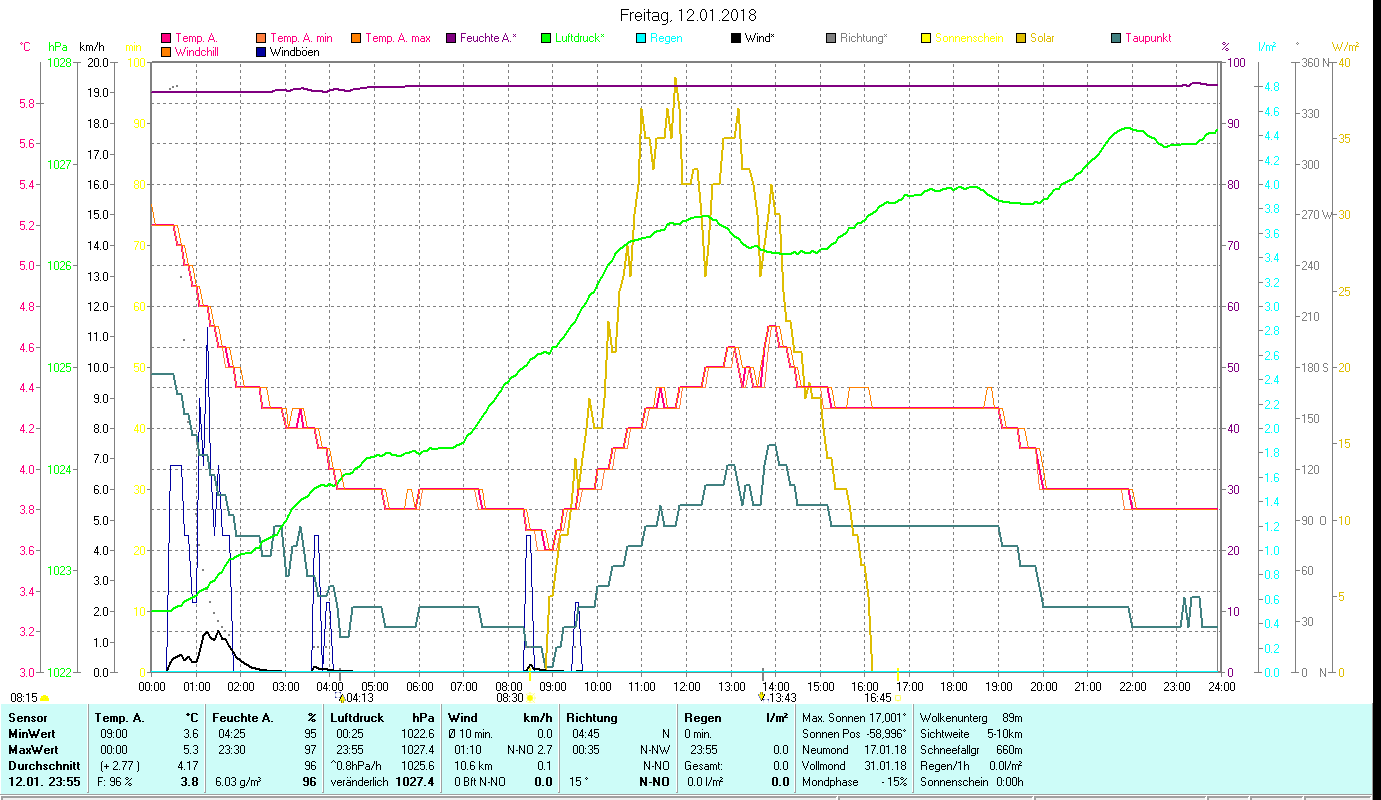Viewport: 1381px width, 800px height.
Task: Click the 0 Bft N-NO wind reading
Action: [x=481, y=782]
